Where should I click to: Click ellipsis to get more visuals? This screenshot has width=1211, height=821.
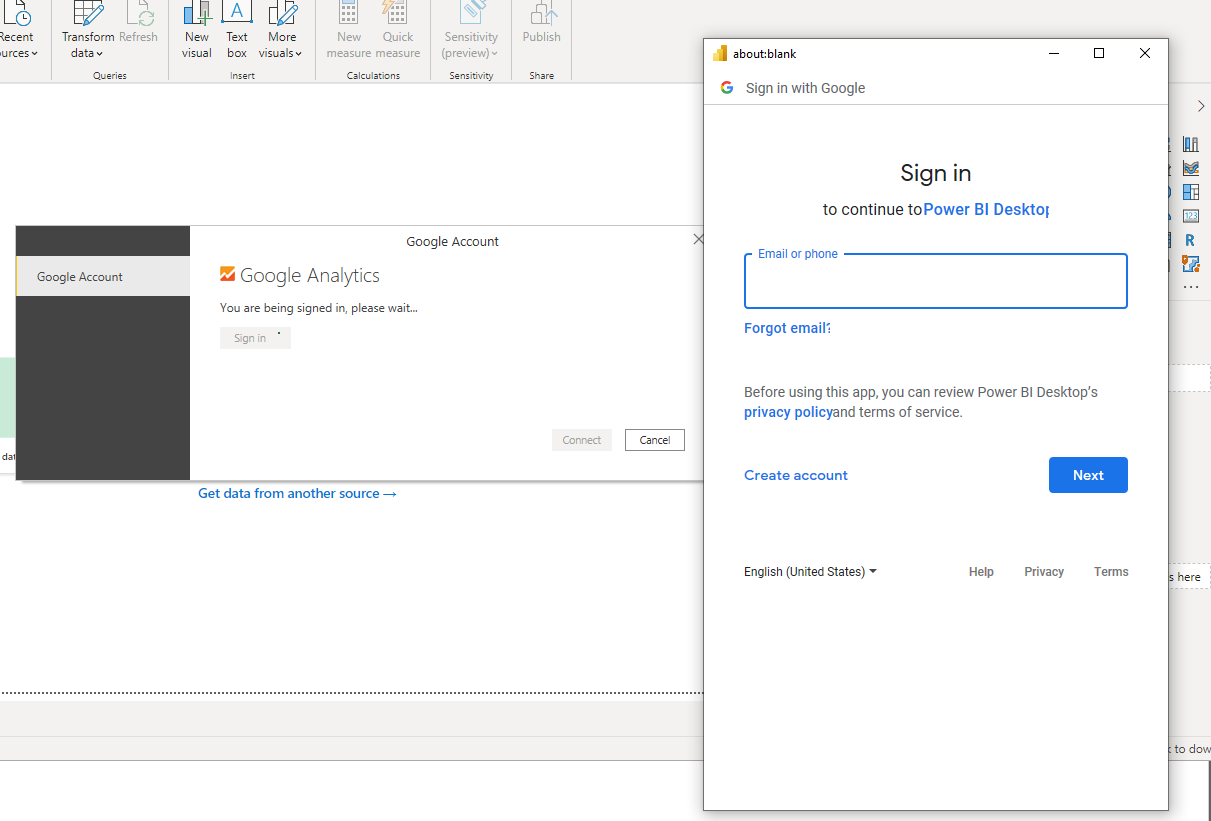1190,287
